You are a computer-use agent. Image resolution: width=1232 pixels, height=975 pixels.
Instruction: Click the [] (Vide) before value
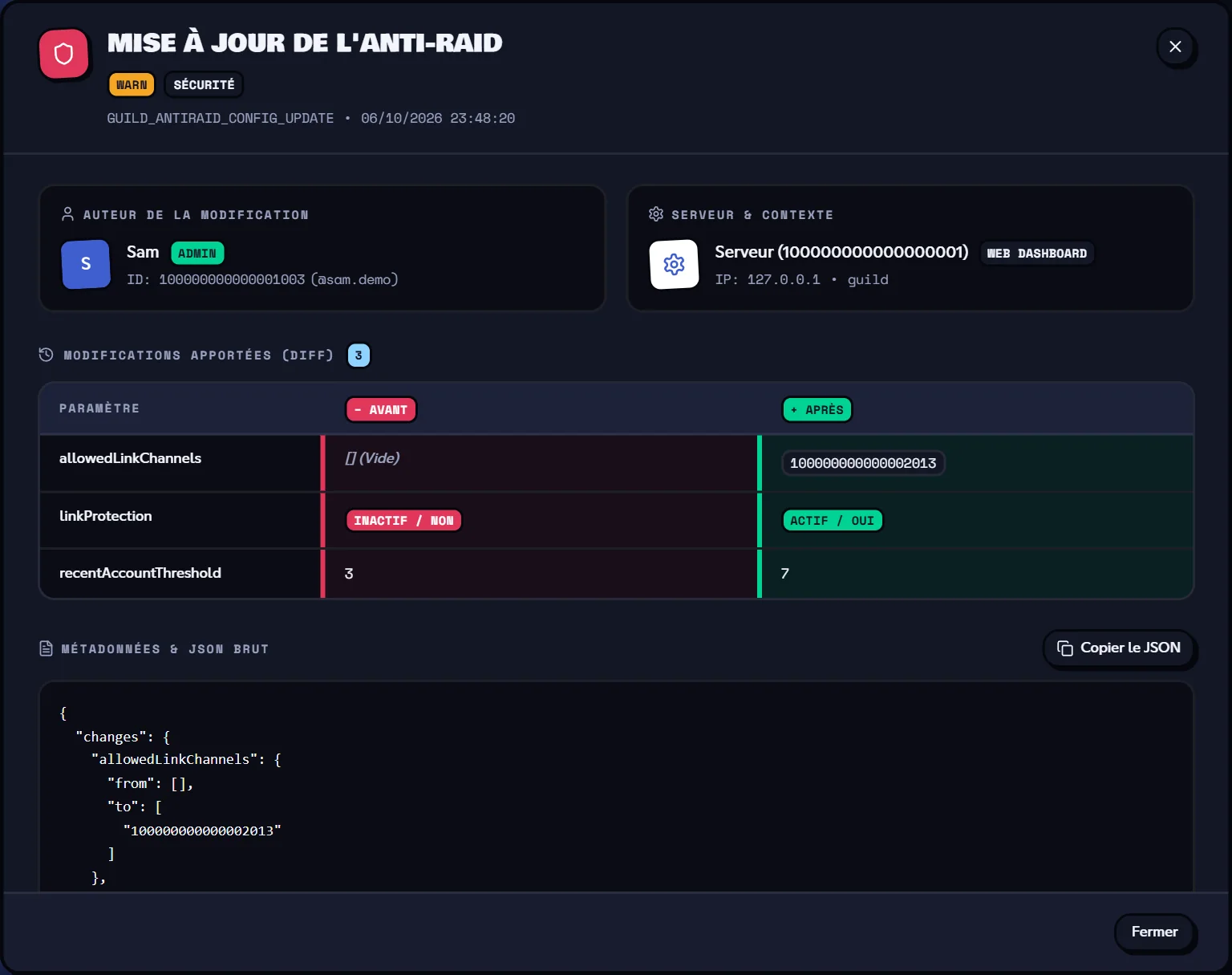pyautogui.click(x=372, y=458)
